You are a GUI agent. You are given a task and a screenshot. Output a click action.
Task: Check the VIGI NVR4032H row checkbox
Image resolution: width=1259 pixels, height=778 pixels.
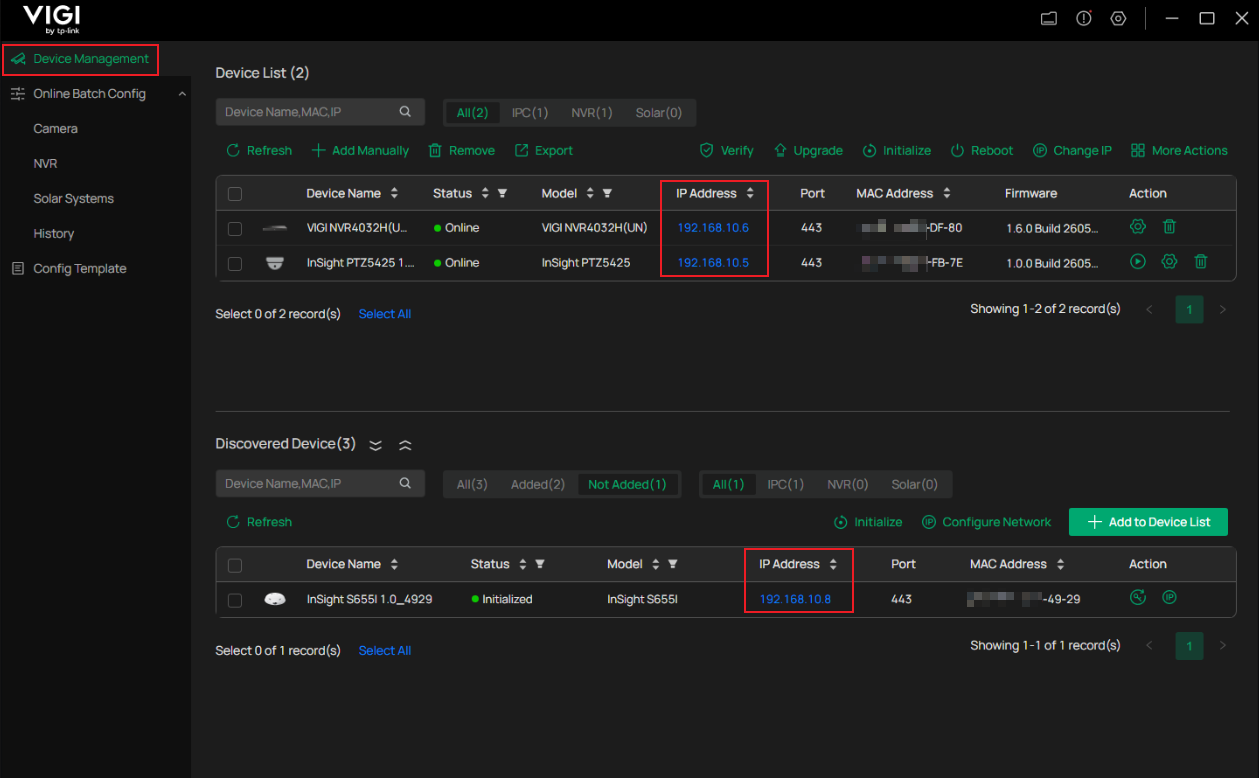pyautogui.click(x=235, y=228)
